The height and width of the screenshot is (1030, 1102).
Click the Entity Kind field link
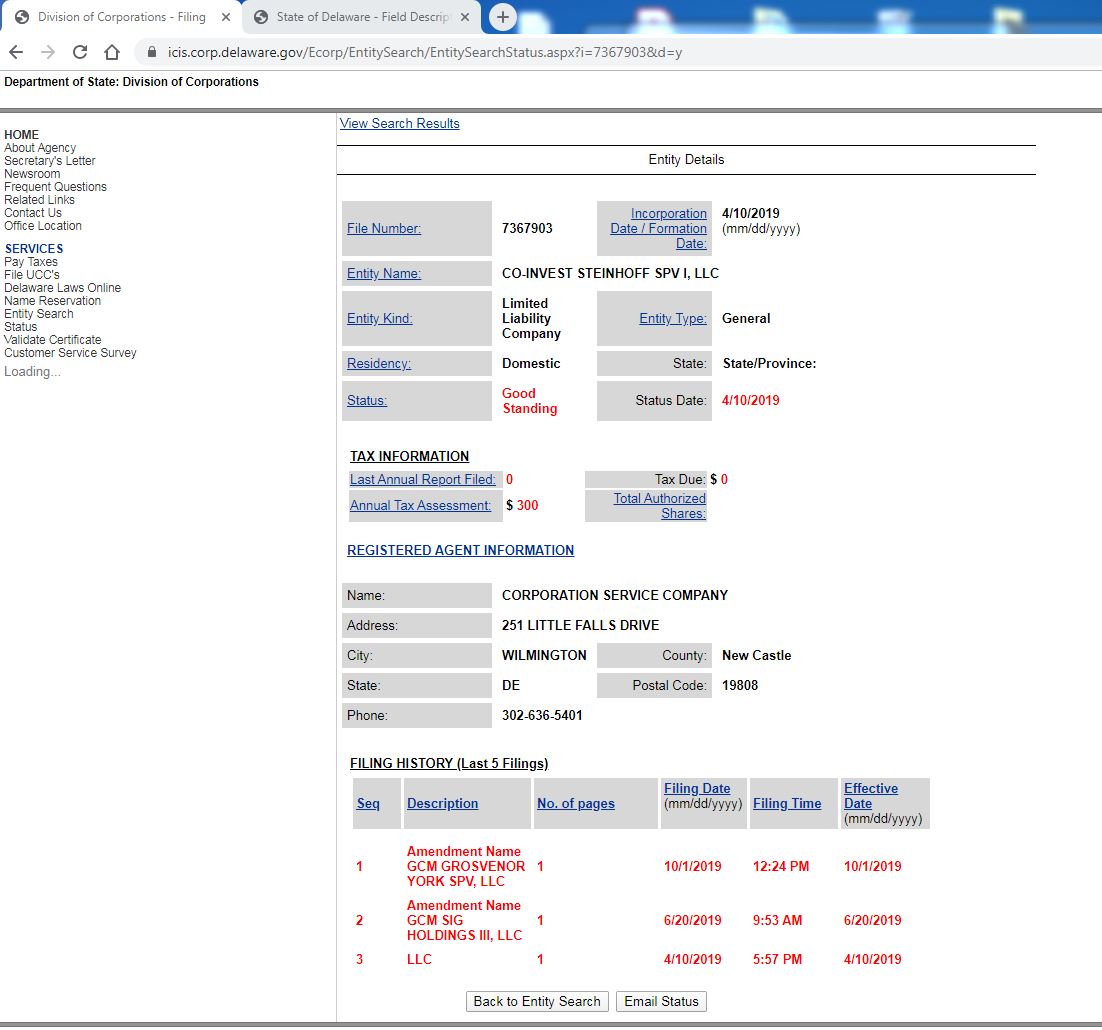click(x=380, y=318)
